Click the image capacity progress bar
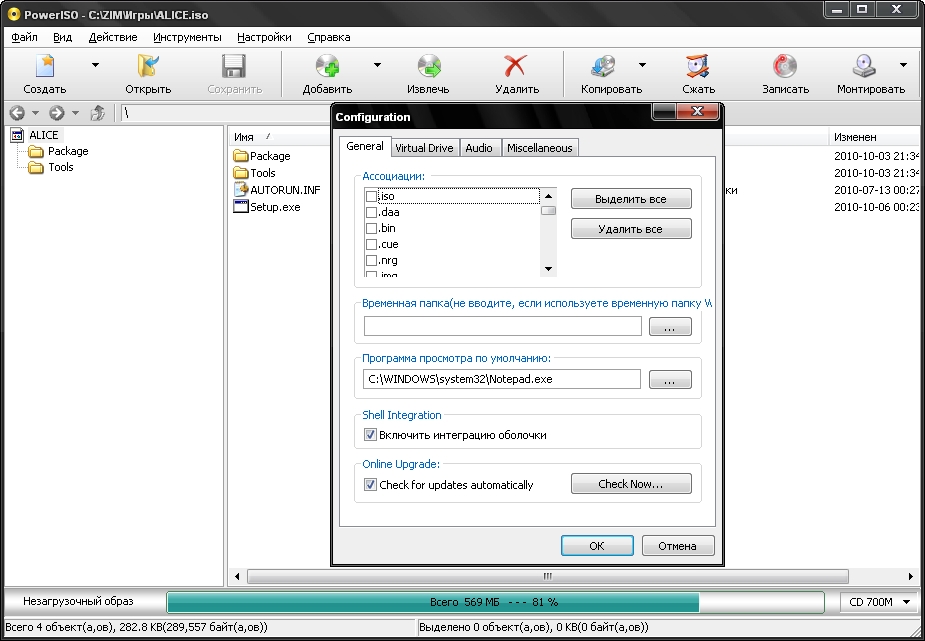Screen dimensions: 925x641 click(496, 602)
